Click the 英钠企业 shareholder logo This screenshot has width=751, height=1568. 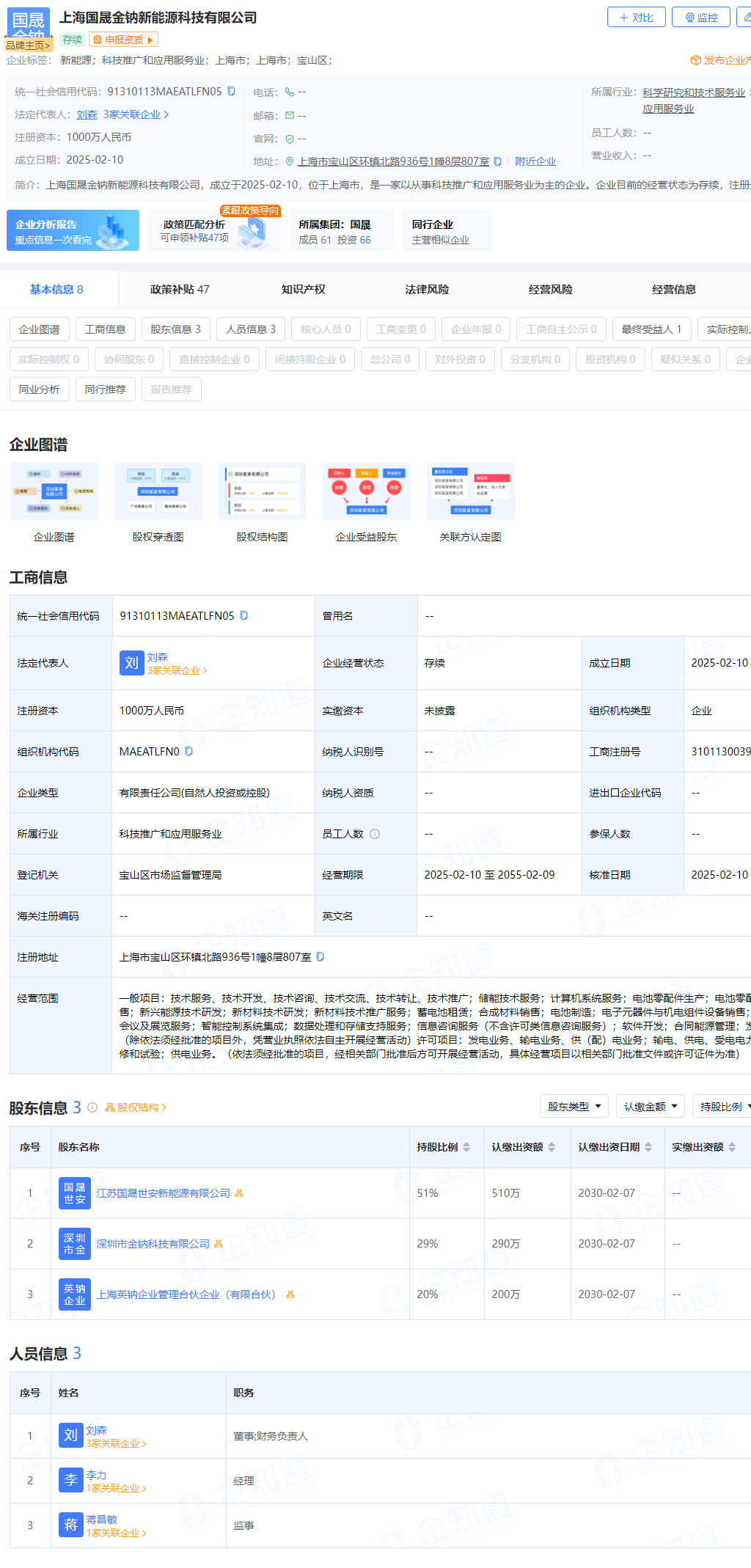pos(75,1294)
